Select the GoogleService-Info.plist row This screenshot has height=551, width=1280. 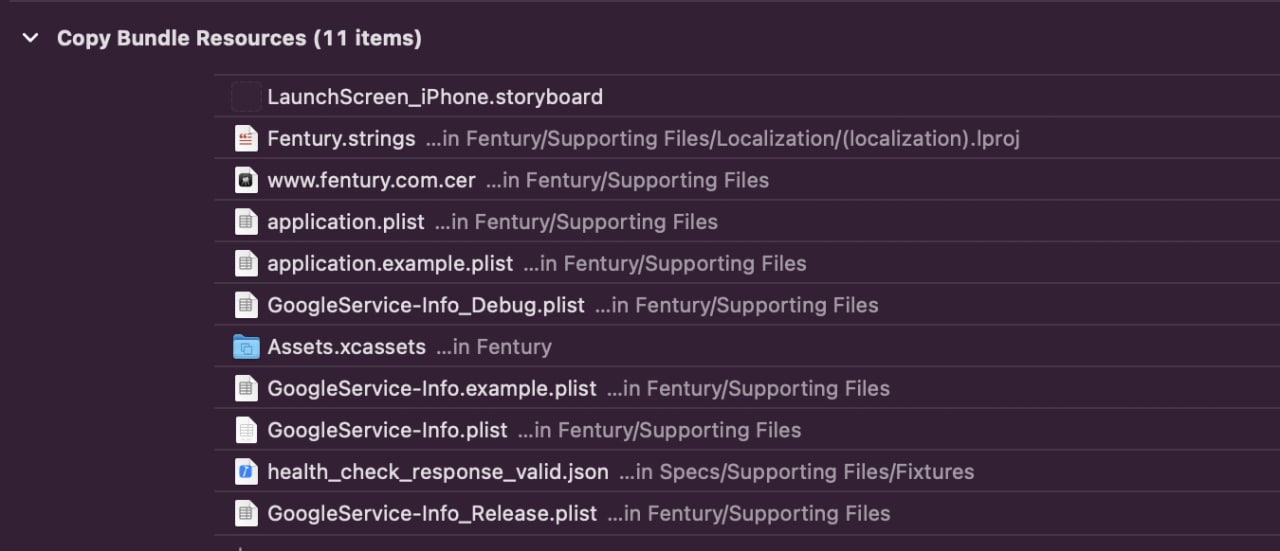pos(747,430)
